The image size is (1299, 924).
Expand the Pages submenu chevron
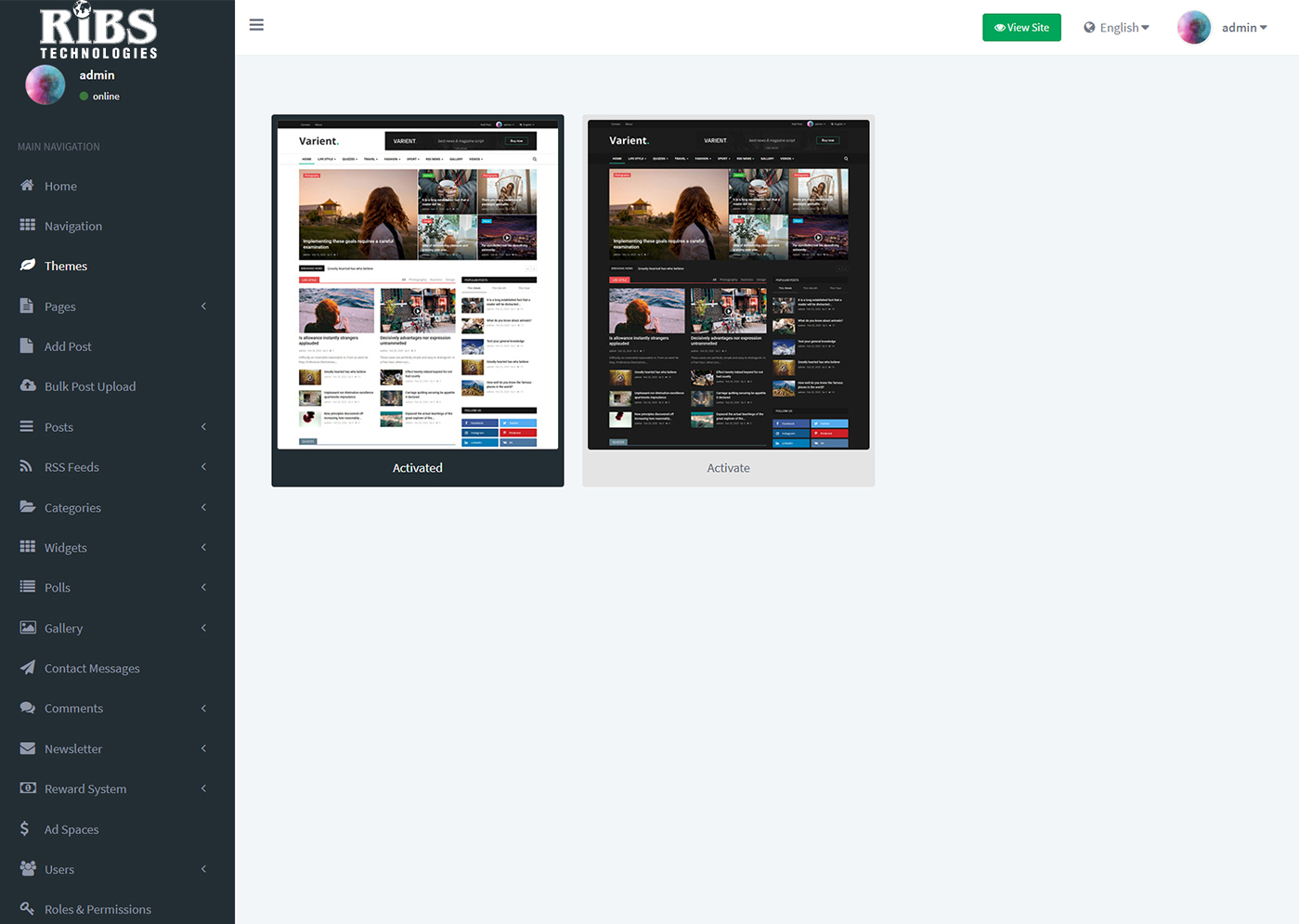pyautogui.click(x=203, y=306)
